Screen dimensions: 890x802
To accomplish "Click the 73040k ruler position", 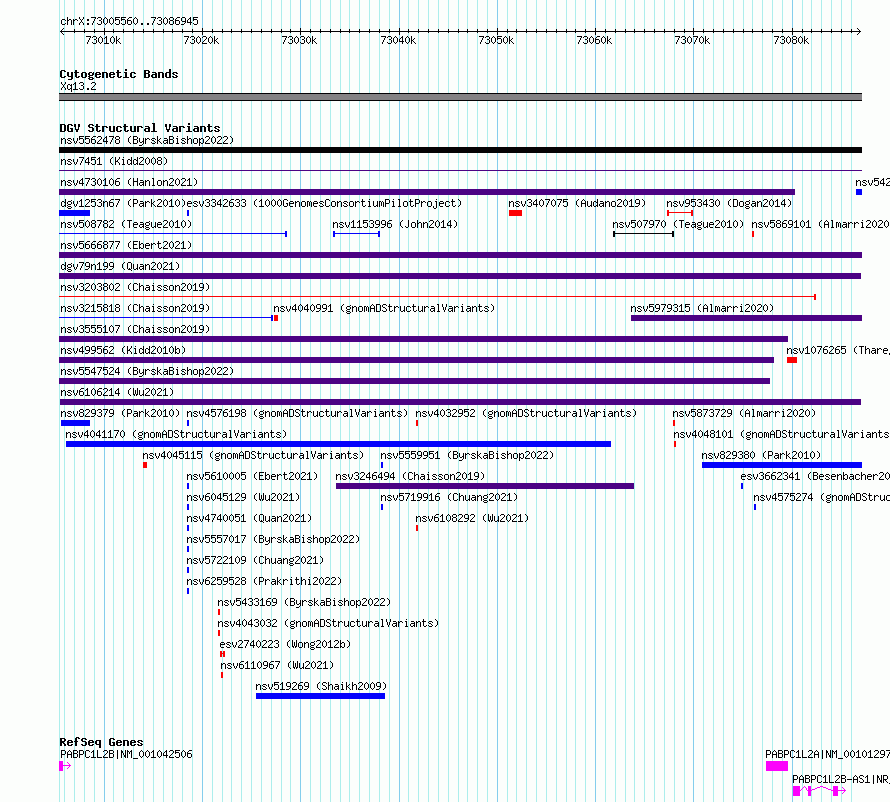I will pos(398,40).
